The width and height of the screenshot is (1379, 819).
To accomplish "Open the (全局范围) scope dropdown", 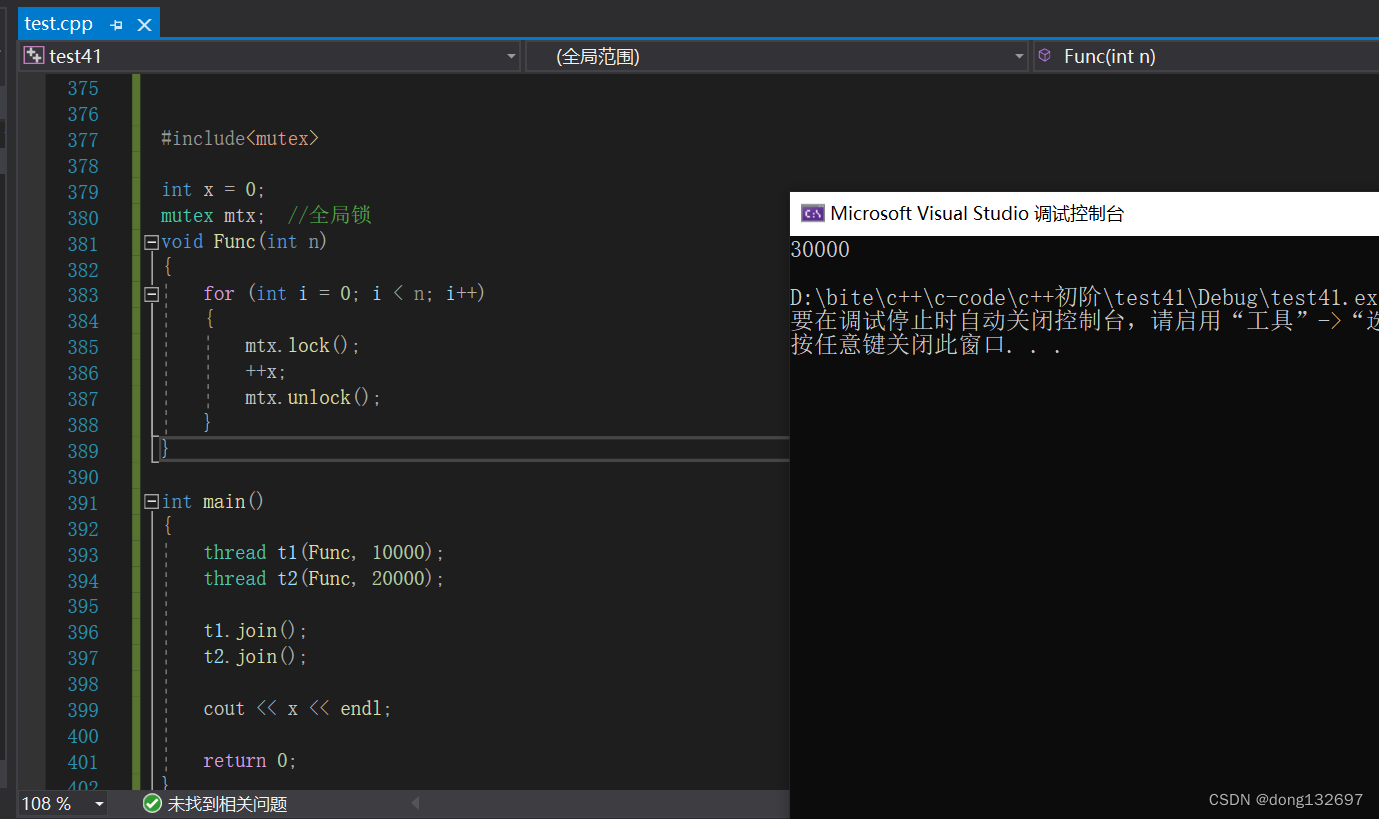I will (1019, 57).
